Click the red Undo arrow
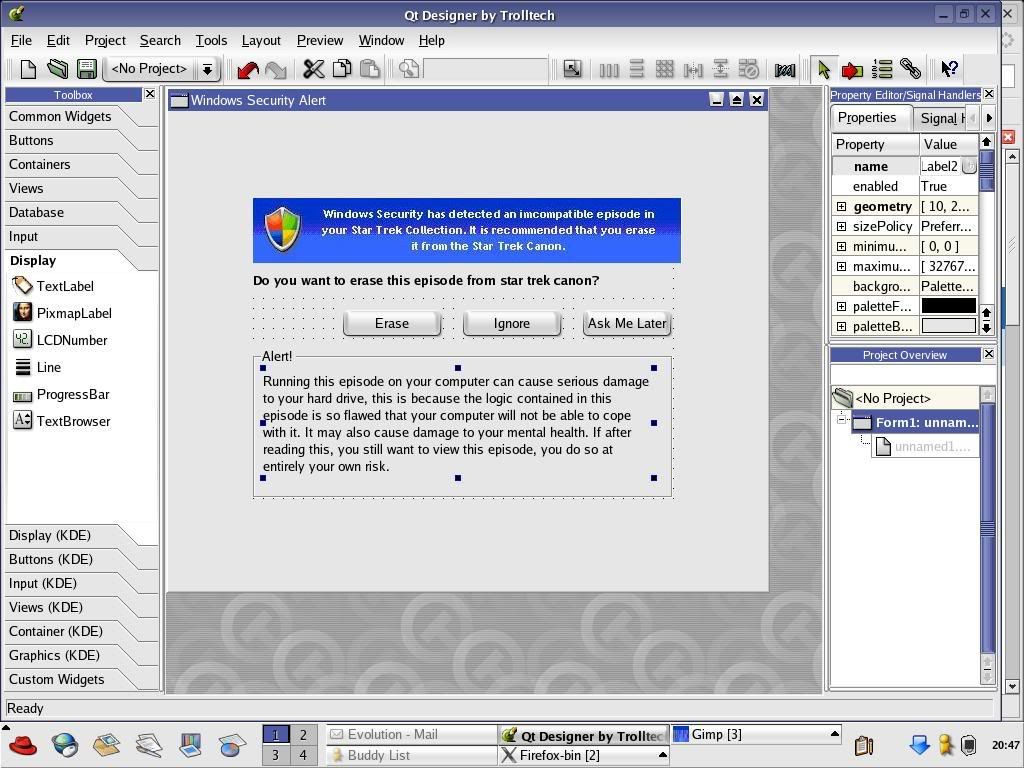 click(248, 69)
